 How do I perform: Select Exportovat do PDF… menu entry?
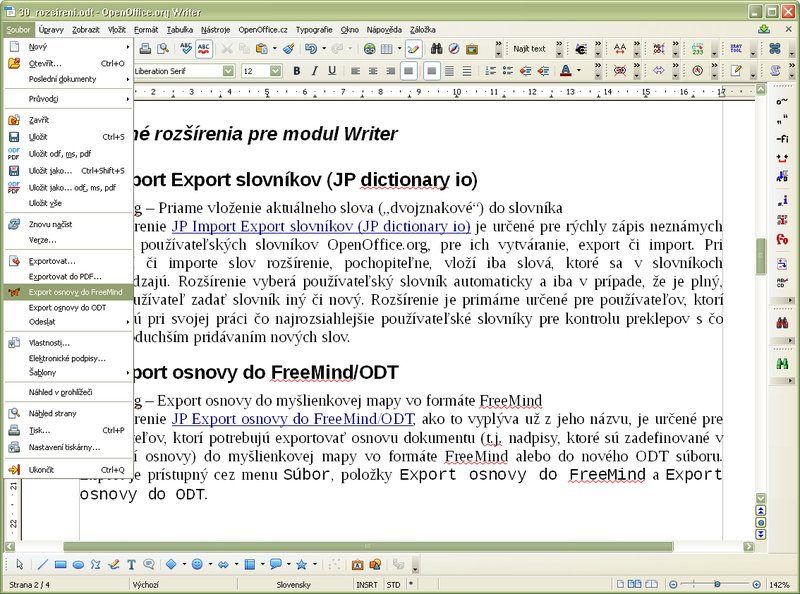(68, 277)
